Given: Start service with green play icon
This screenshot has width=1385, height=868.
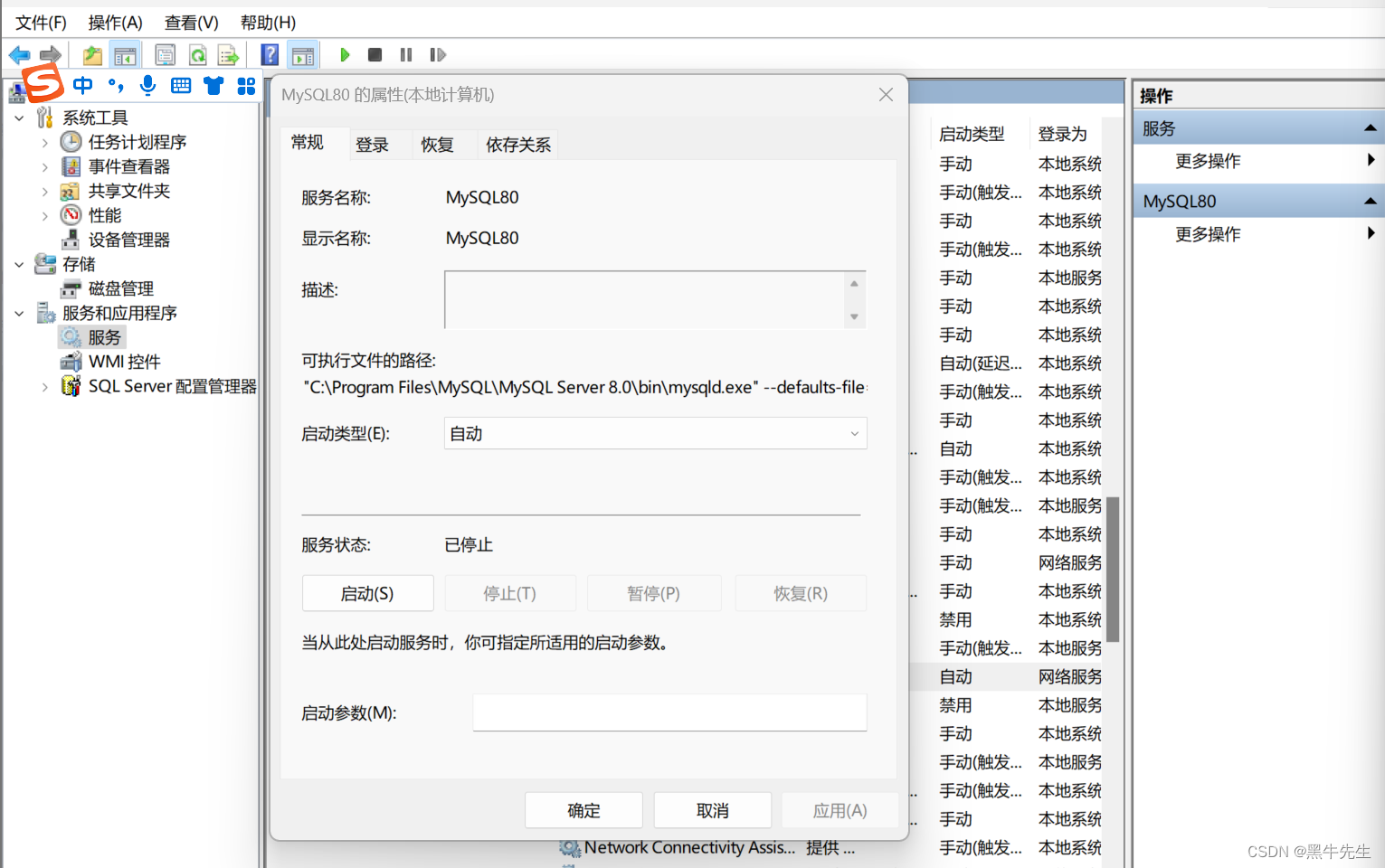Looking at the screenshot, I should click(345, 55).
